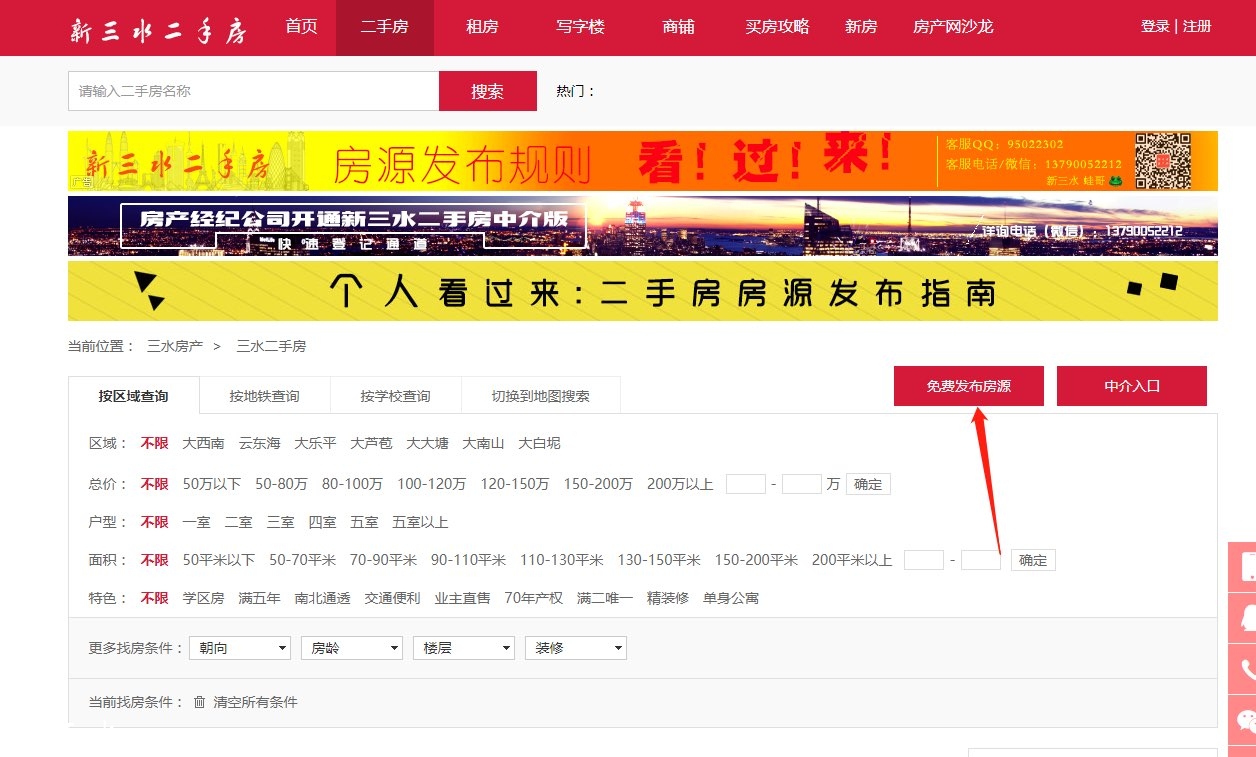Go to 首页 in the top navigation

coord(301,27)
